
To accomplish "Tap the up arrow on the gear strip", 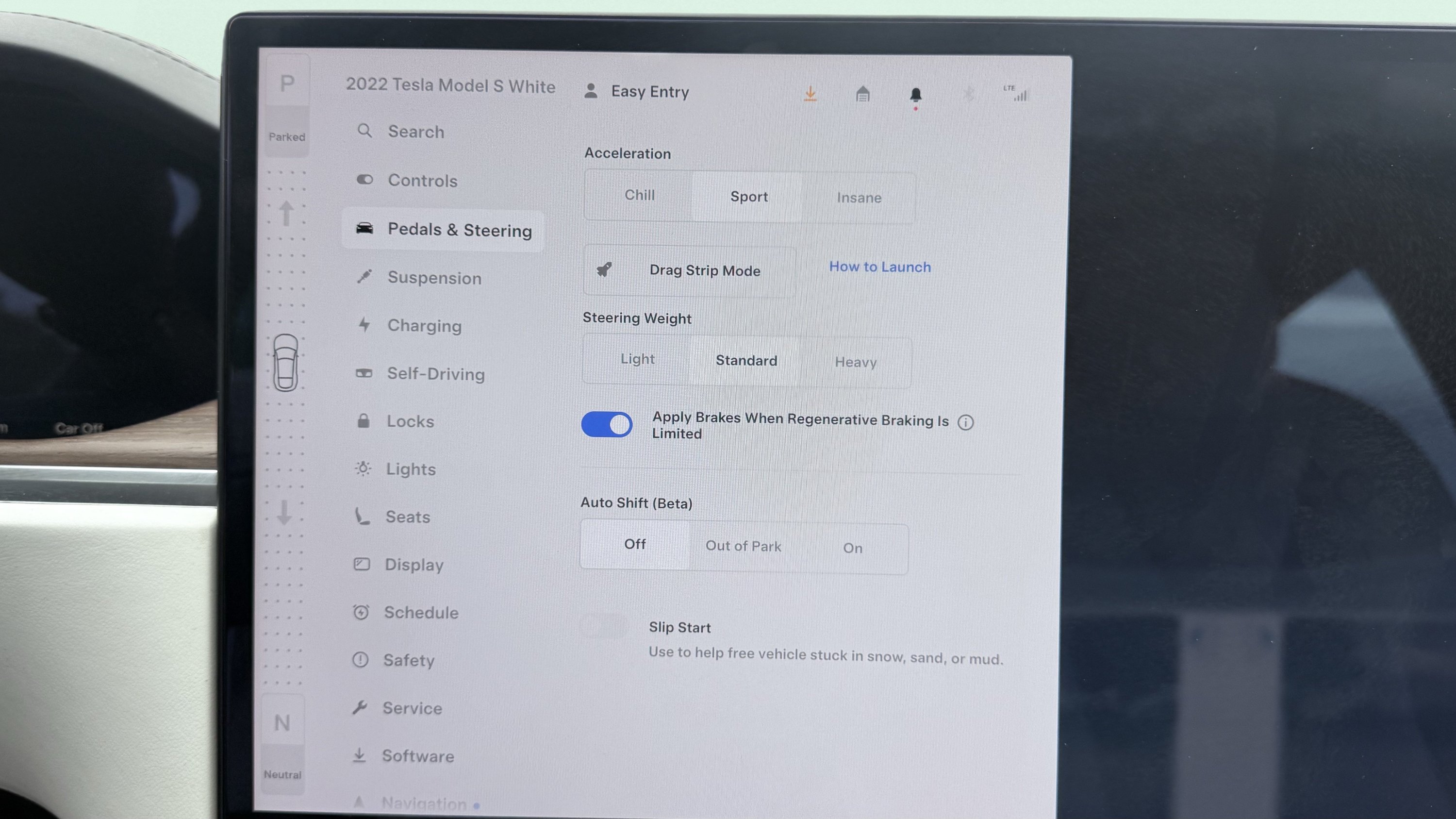I will click(x=286, y=213).
